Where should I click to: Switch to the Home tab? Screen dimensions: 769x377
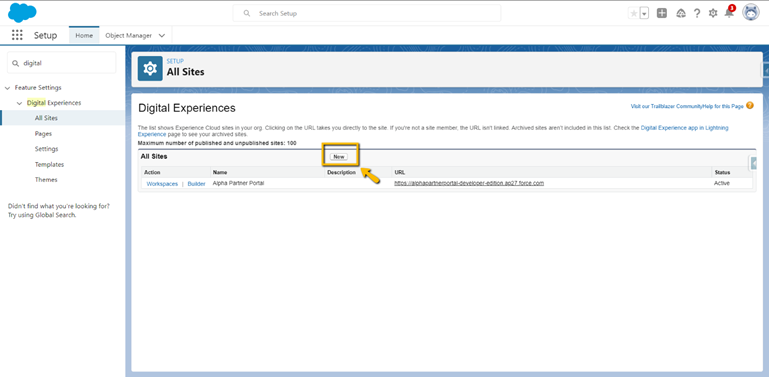[x=84, y=35]
